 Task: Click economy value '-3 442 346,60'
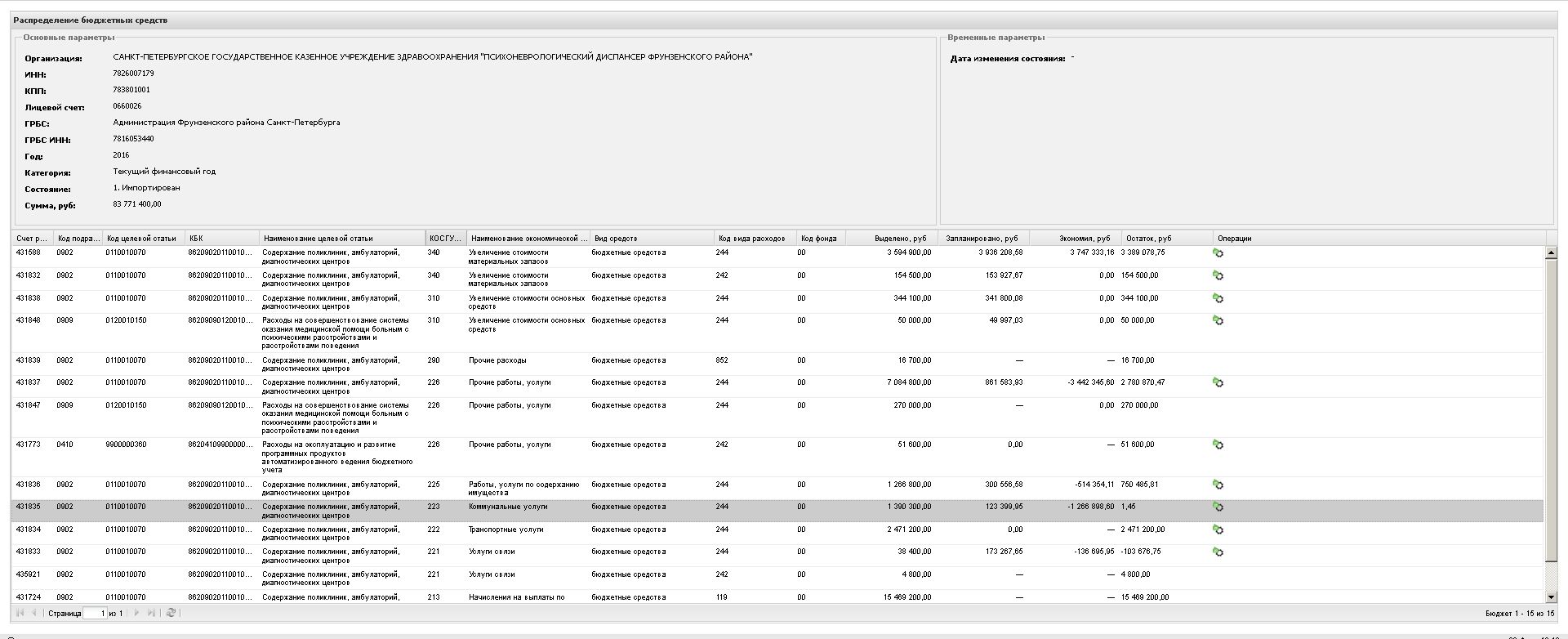1090,382
